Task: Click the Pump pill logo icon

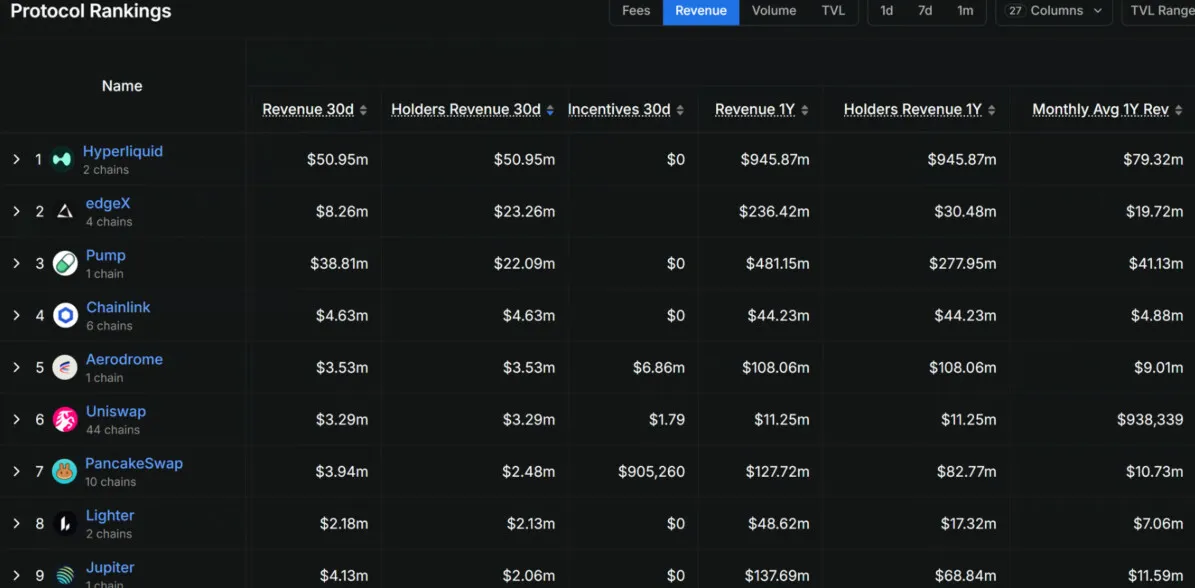Action: (x=65, y=264)
